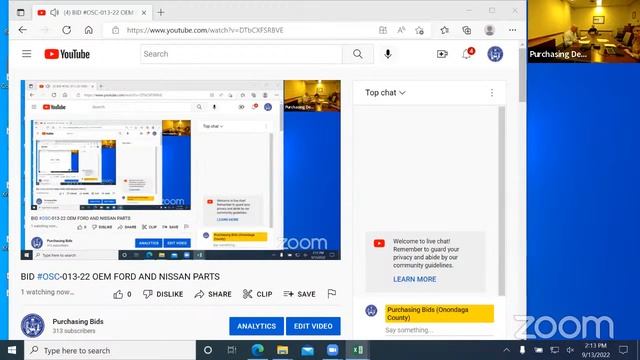Open the Purchasing Bids channel name
Viewport: 640px width, 360px height.
78,322
